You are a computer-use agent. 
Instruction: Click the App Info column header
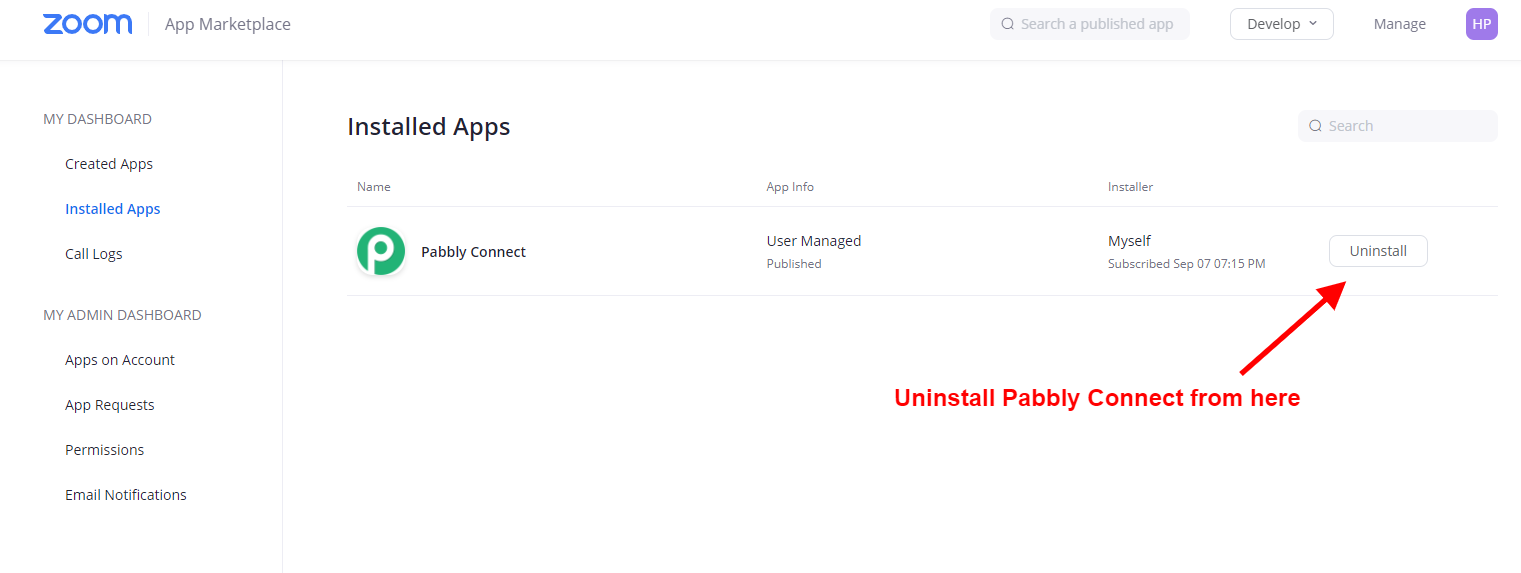click(790, 187)
